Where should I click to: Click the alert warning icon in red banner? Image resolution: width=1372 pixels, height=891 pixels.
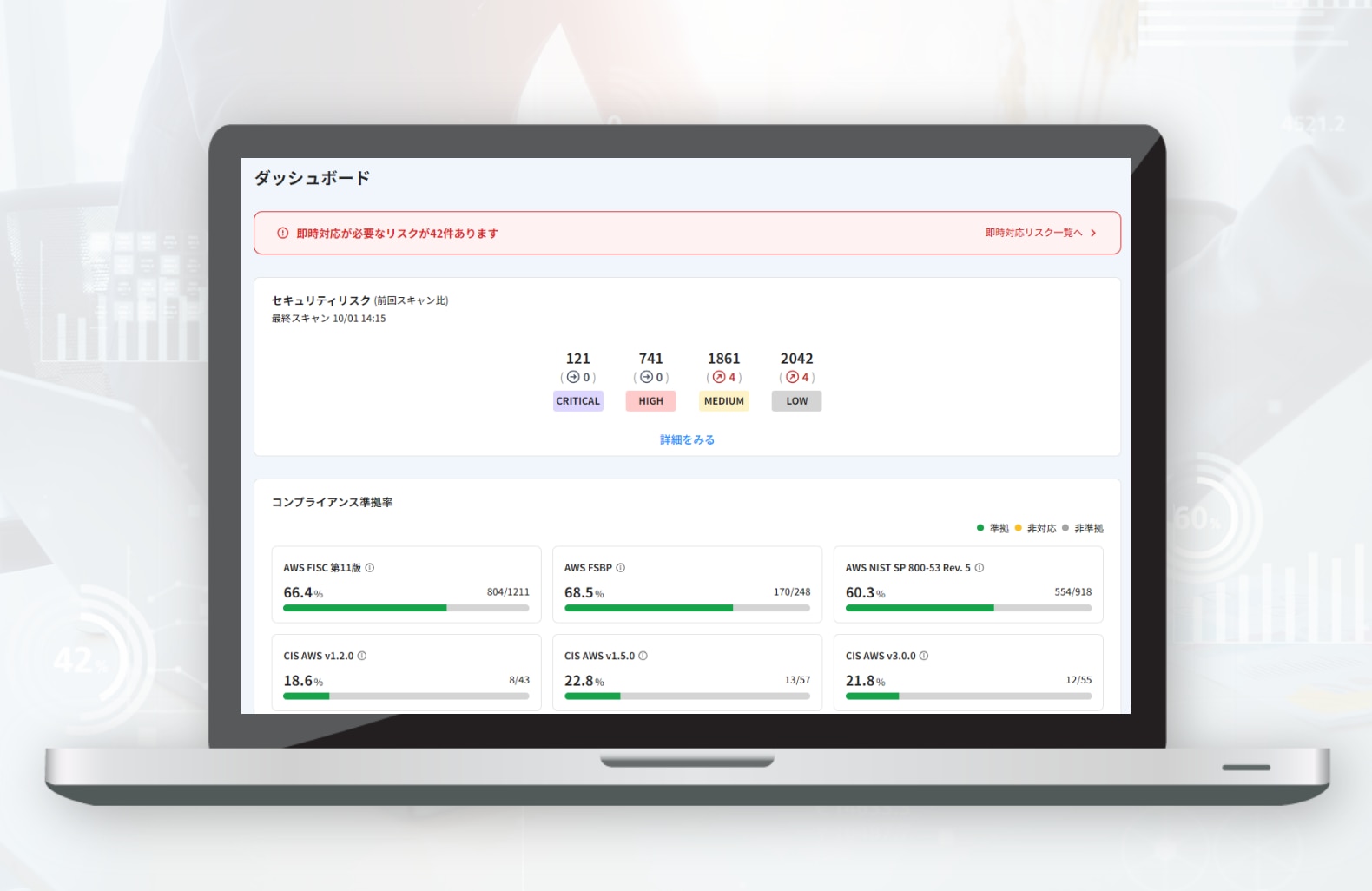[282, 233]
